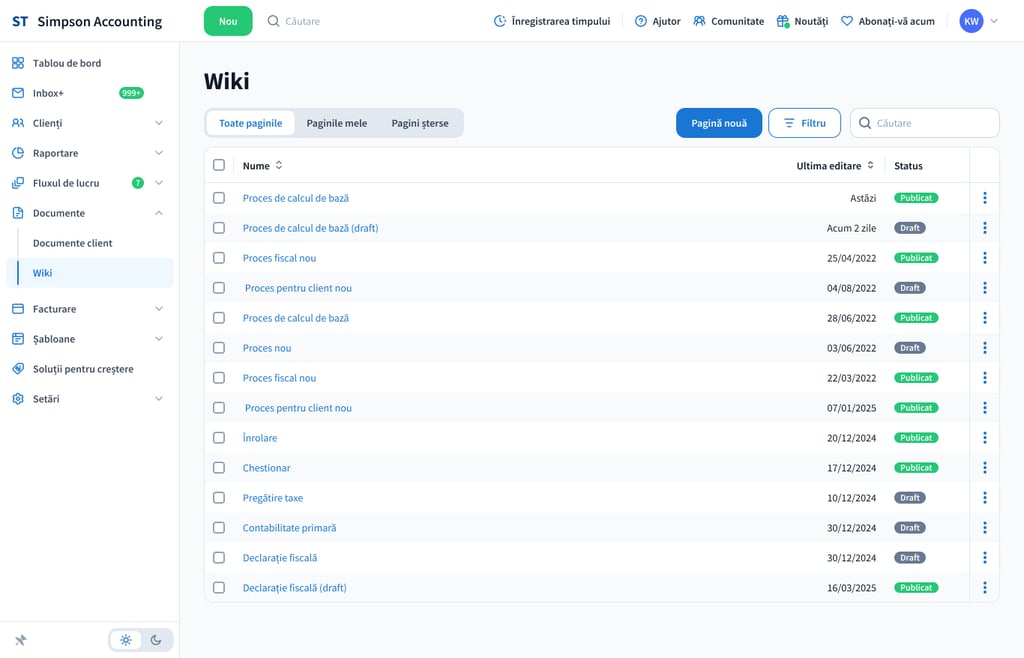Open the Inbox+ envelope icon

pyautogui.click(x=18, y=93)
